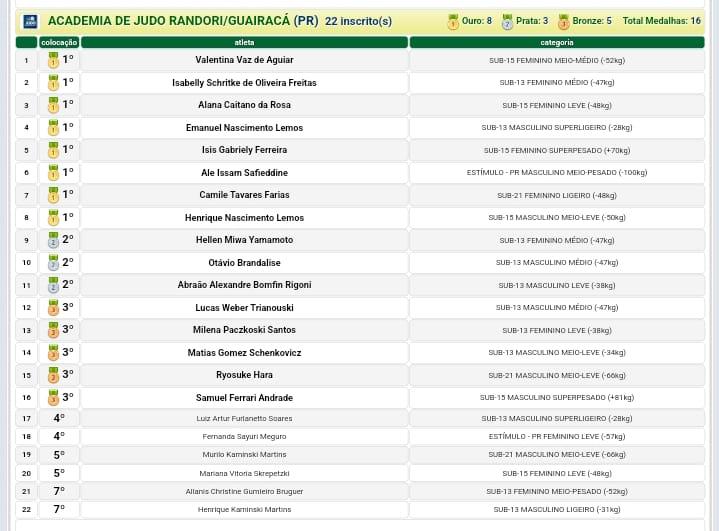
Task: Select athlete name Camile Tavares Farias
Action: coord(244,194)
